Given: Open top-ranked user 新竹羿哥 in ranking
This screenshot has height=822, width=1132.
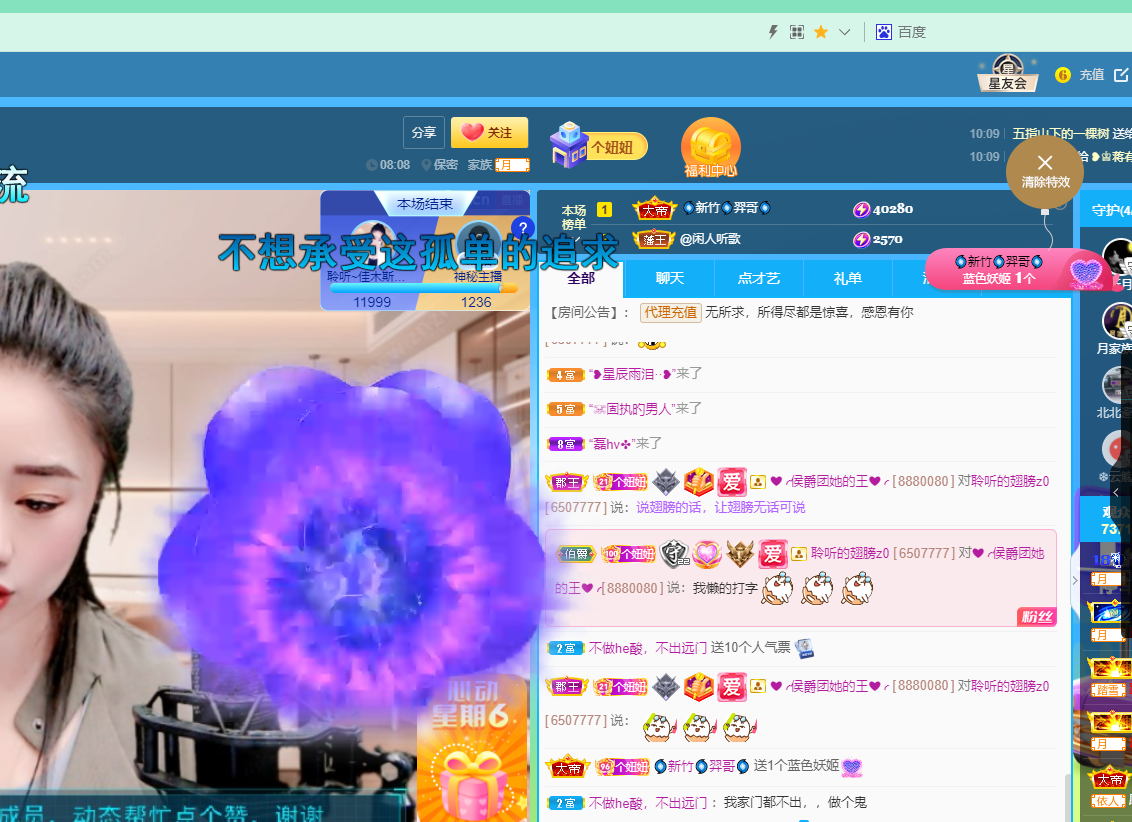Looking at the screenshot, I should coord(726,208).
